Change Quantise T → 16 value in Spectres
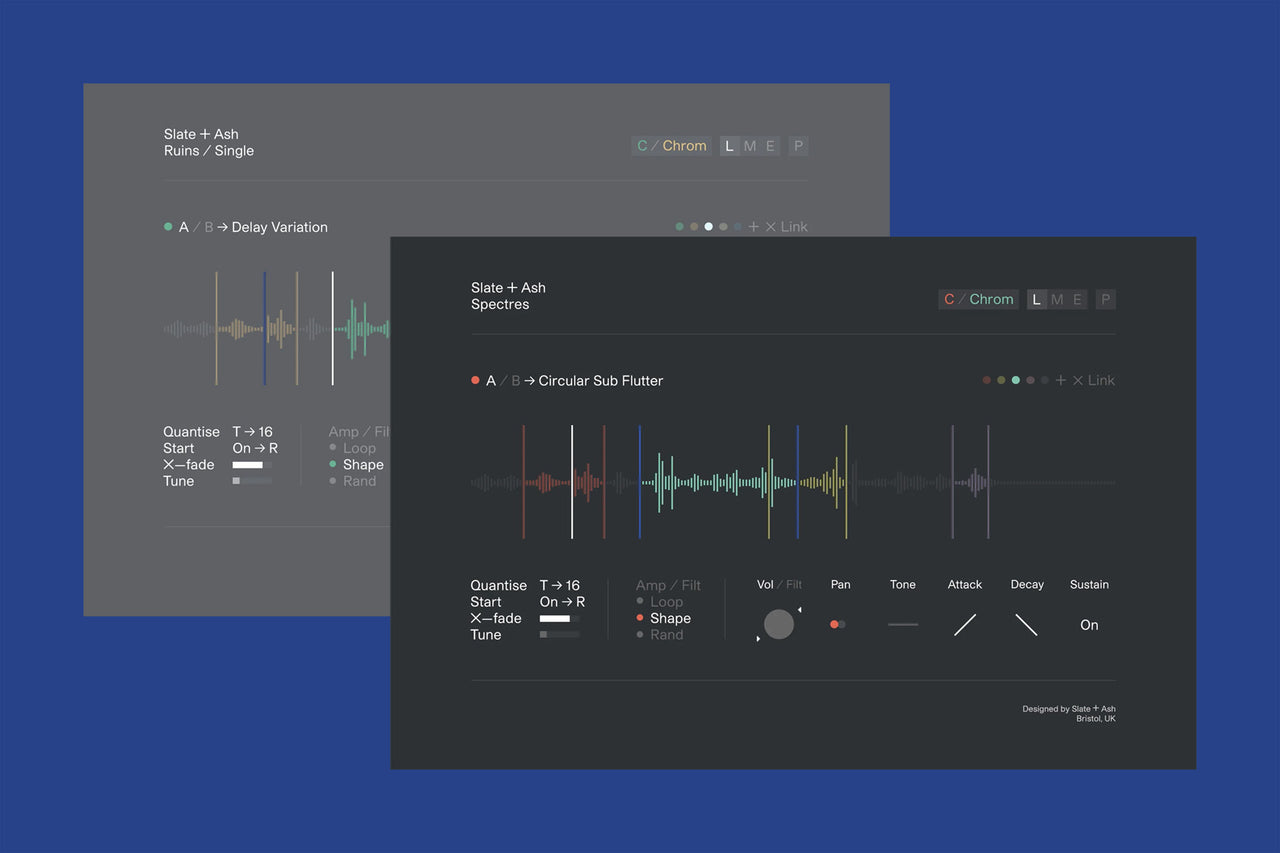This screenshot has height=853, width=1280. point(560,585)
